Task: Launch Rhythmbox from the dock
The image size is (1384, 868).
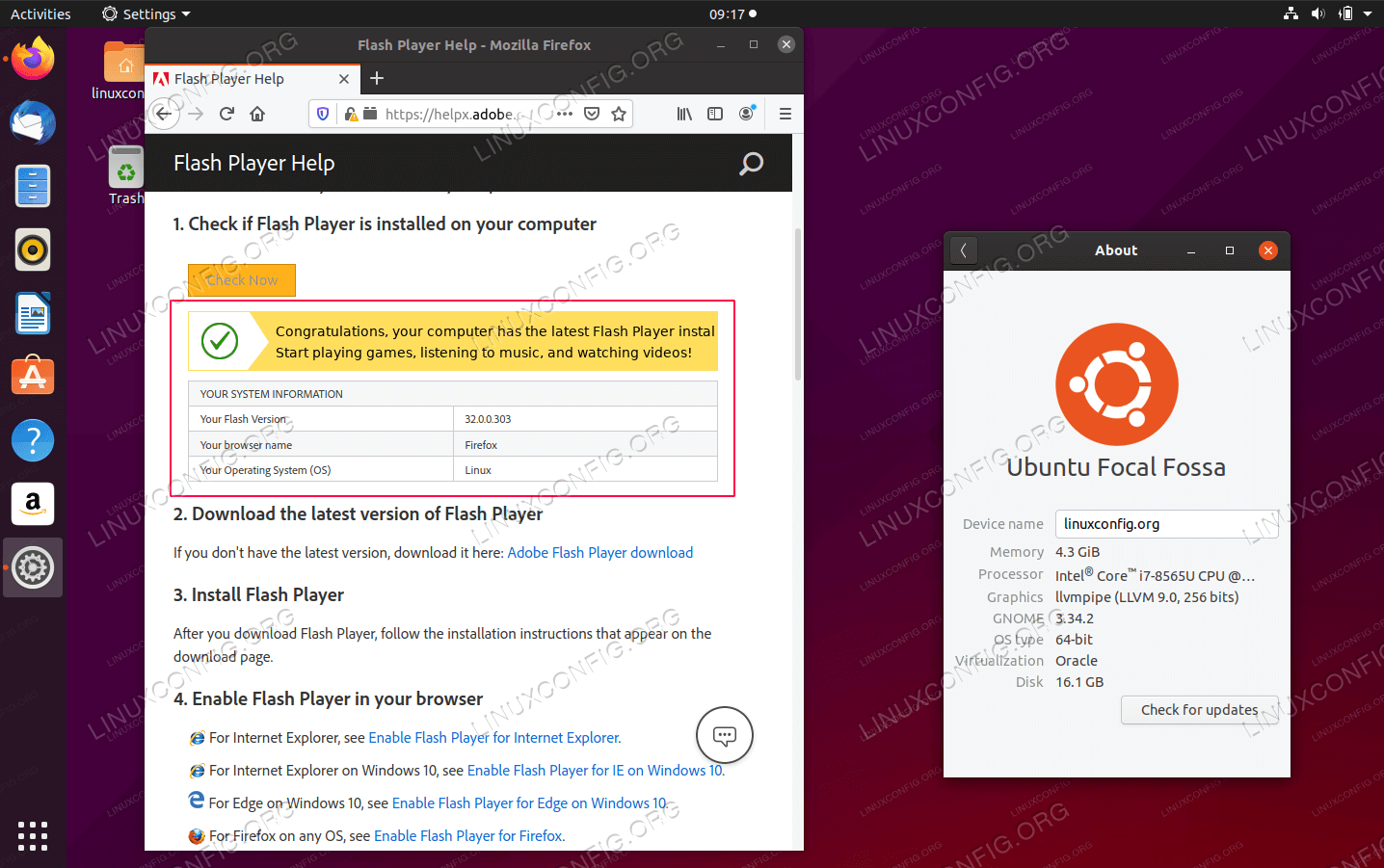Action: (x=33, y=250)
